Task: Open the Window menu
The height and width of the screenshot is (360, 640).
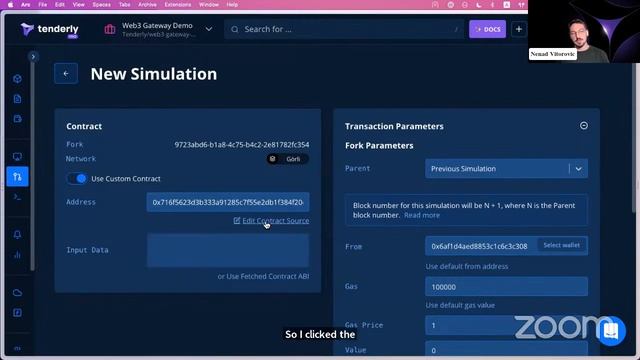Action: coord(209,4)
